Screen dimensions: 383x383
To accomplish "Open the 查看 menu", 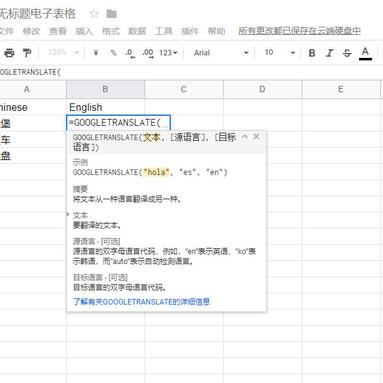I will coord(58,31).
